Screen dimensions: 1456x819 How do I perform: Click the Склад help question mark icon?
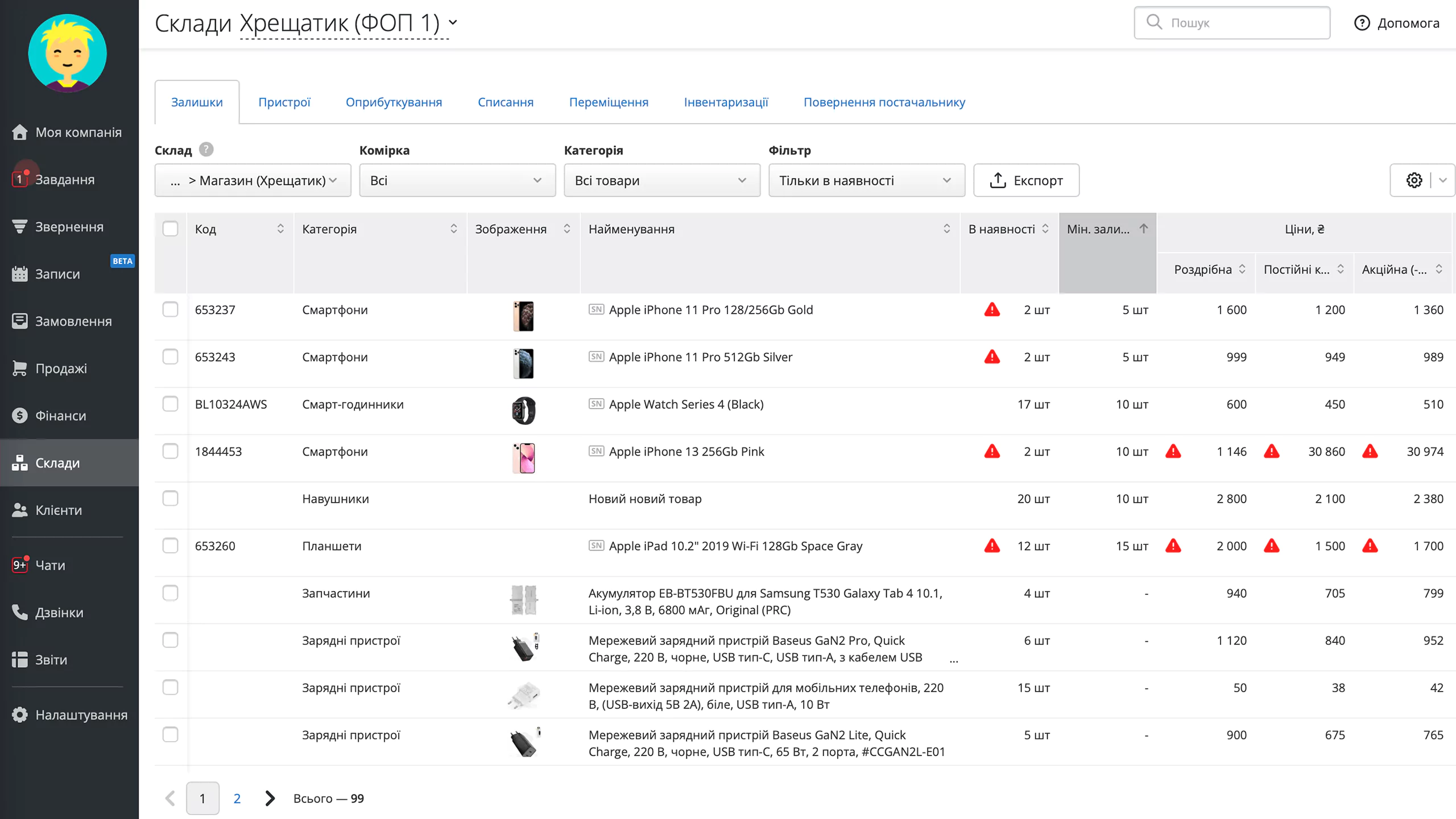click(206, 150)
